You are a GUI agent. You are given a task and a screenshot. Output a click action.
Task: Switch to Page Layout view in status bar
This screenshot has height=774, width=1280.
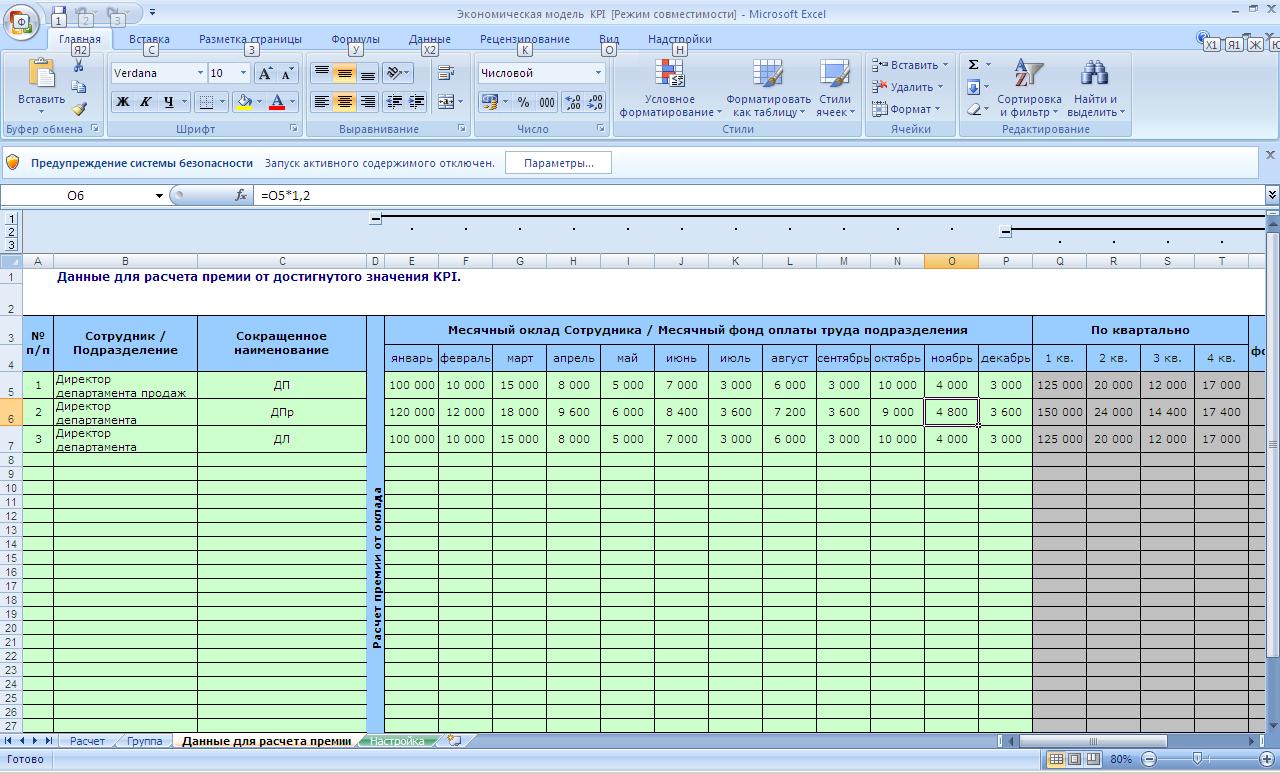coord(1074,759)
